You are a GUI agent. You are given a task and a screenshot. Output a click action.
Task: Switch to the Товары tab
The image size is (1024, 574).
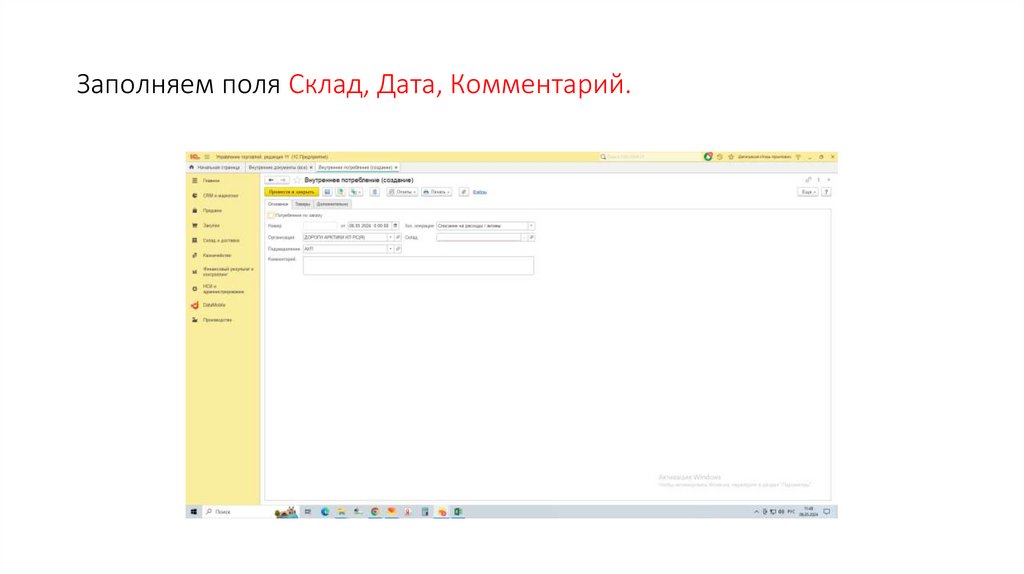click(302, 204)
